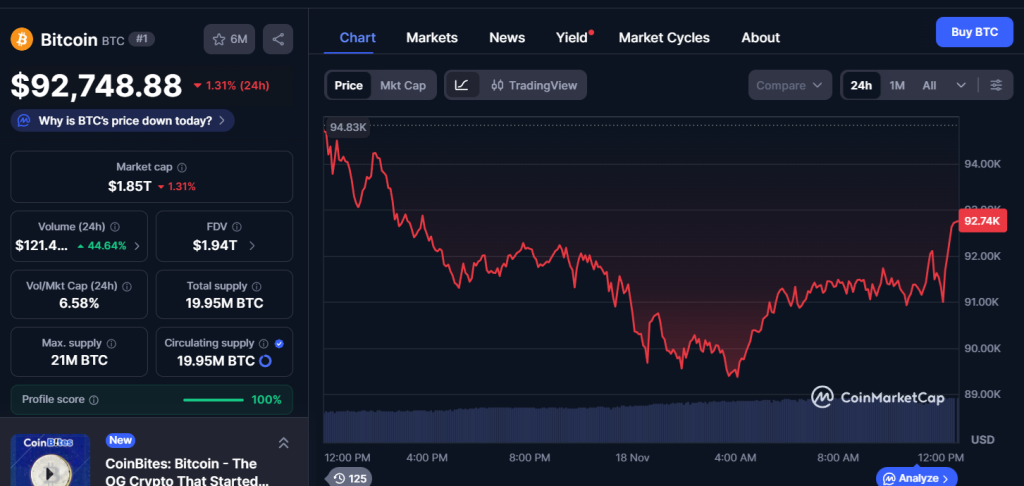Switch to the Chart tab
Viewport: 1024px width, 486px height.
click(357, 37)
